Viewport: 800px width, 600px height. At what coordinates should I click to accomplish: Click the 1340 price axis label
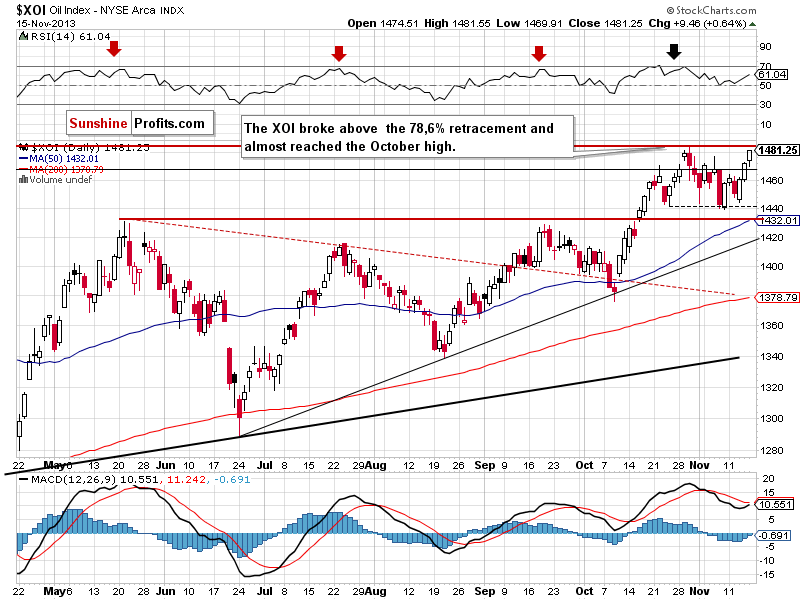coord(770,357)
